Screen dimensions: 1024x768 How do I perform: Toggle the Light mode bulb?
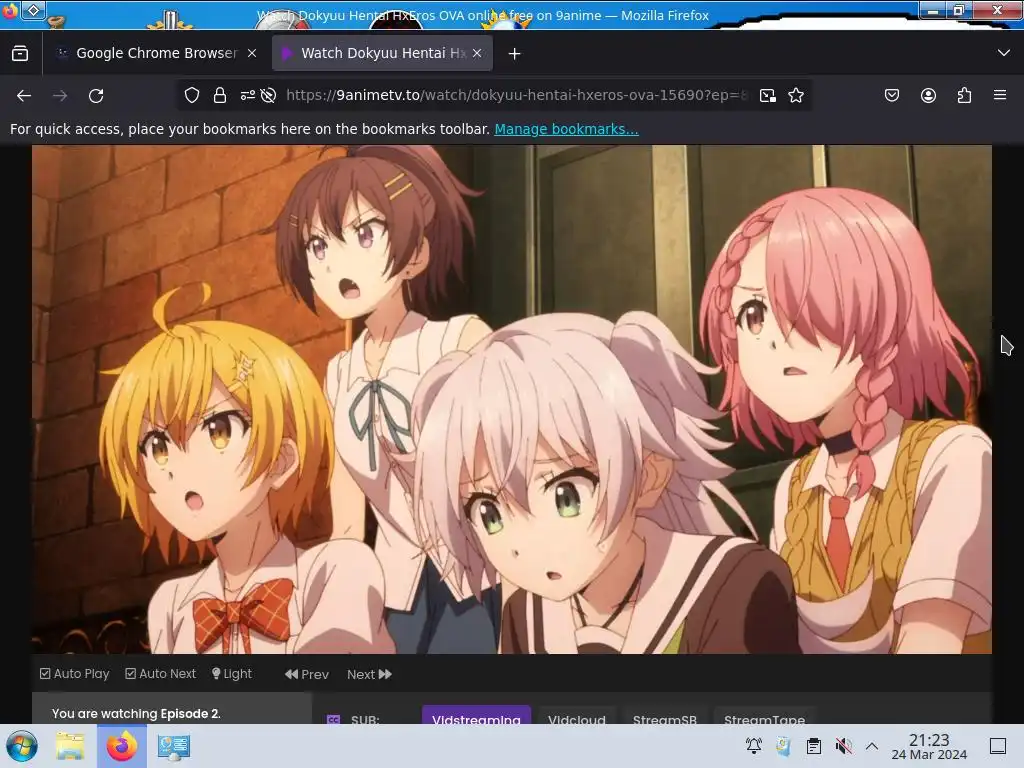[231, 673]
